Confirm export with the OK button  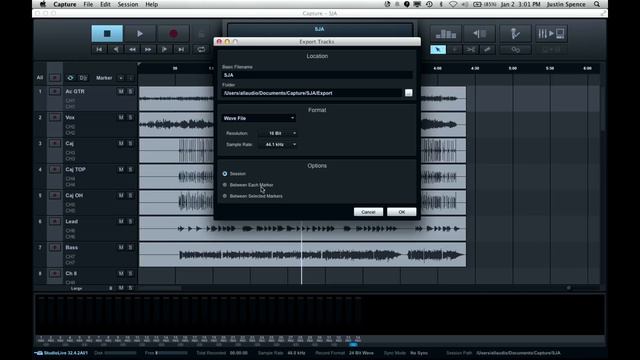click(x=402, y=212)
